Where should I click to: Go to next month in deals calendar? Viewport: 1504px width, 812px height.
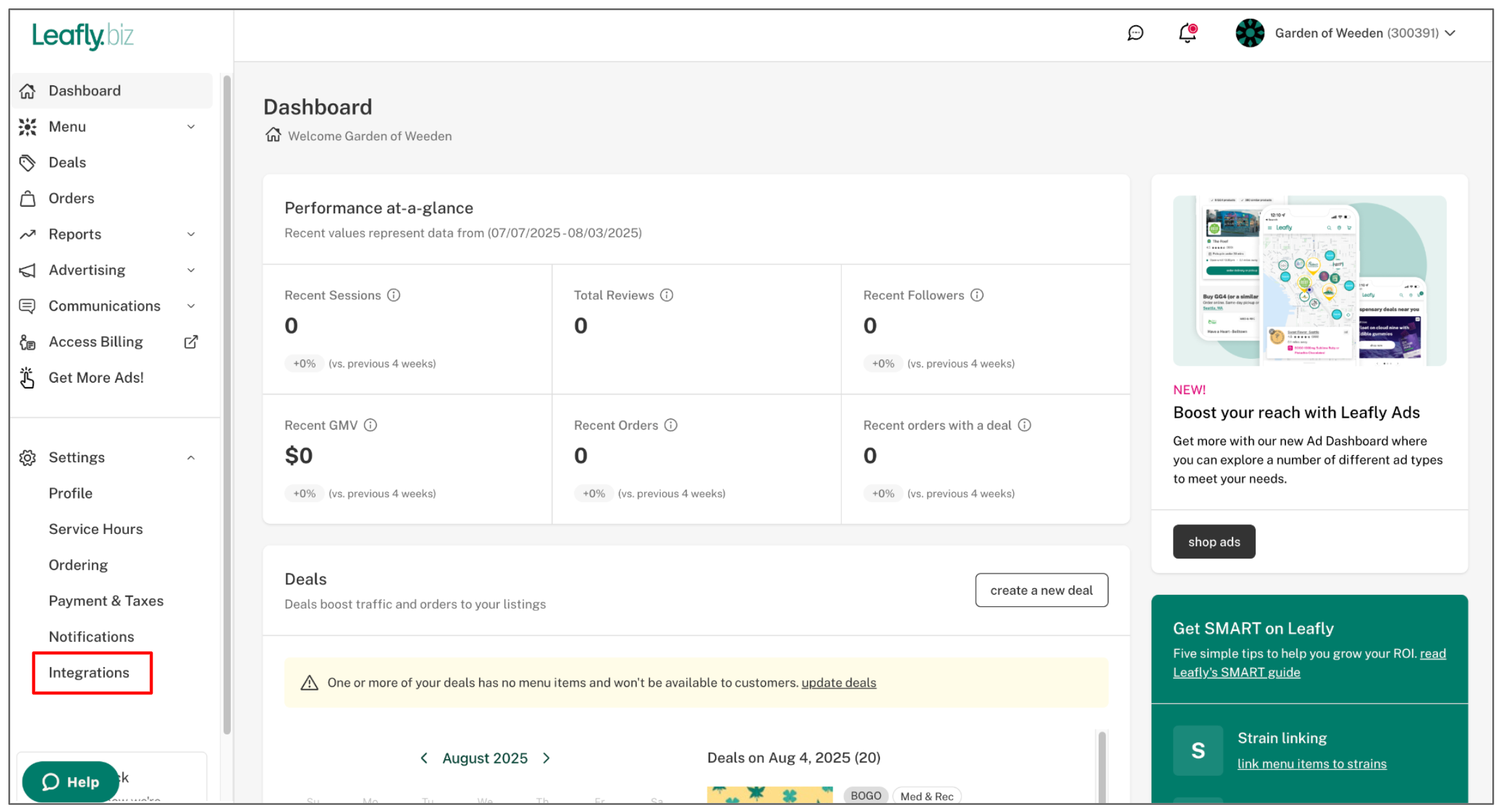pos(546,758)
